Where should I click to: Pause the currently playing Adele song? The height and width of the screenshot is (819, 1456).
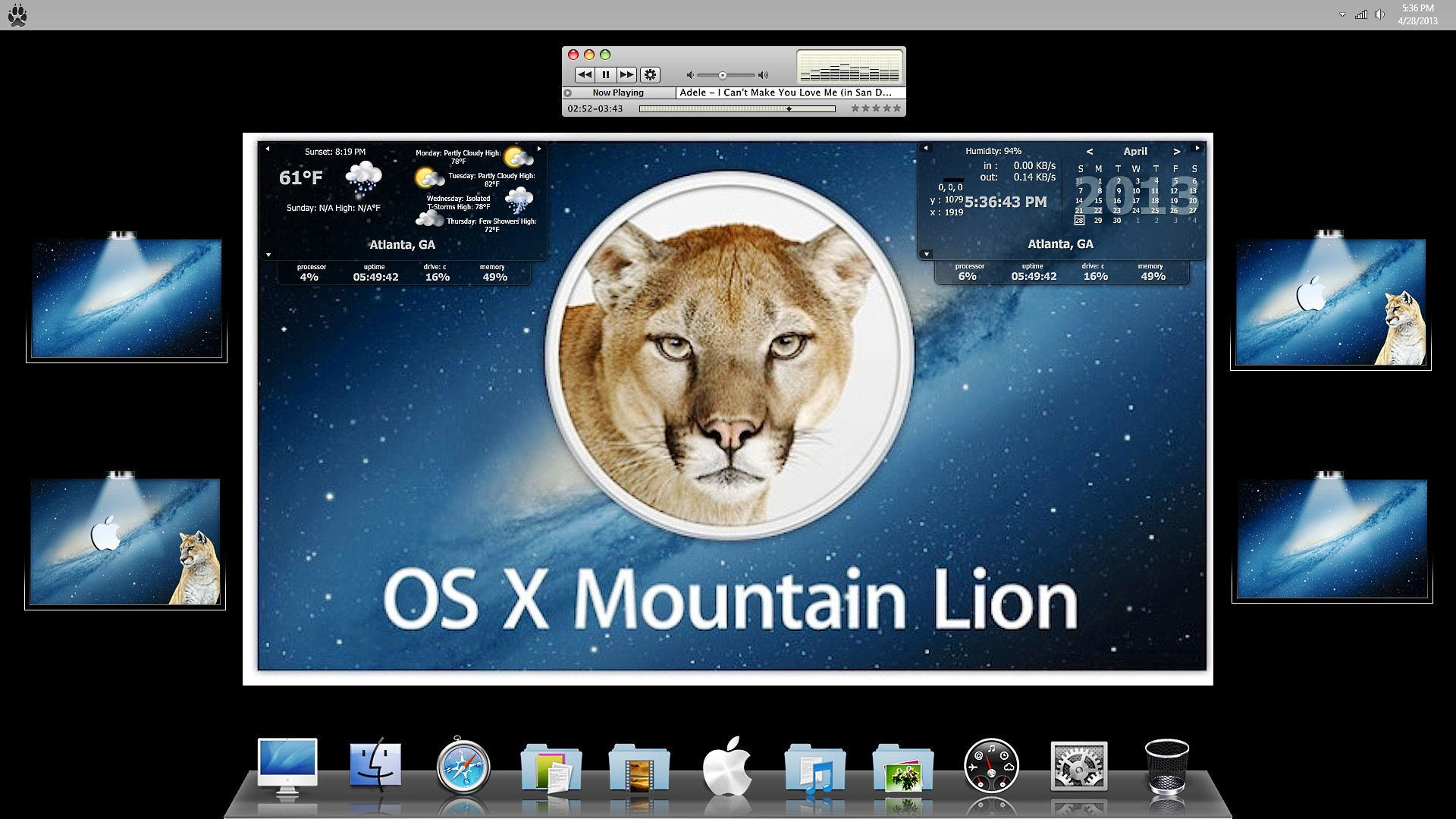(x=605, y=74)
